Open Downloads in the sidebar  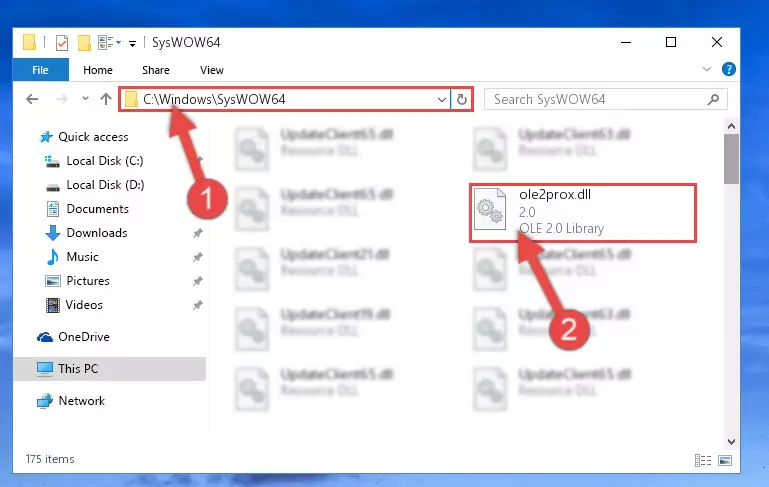[97, 233]
